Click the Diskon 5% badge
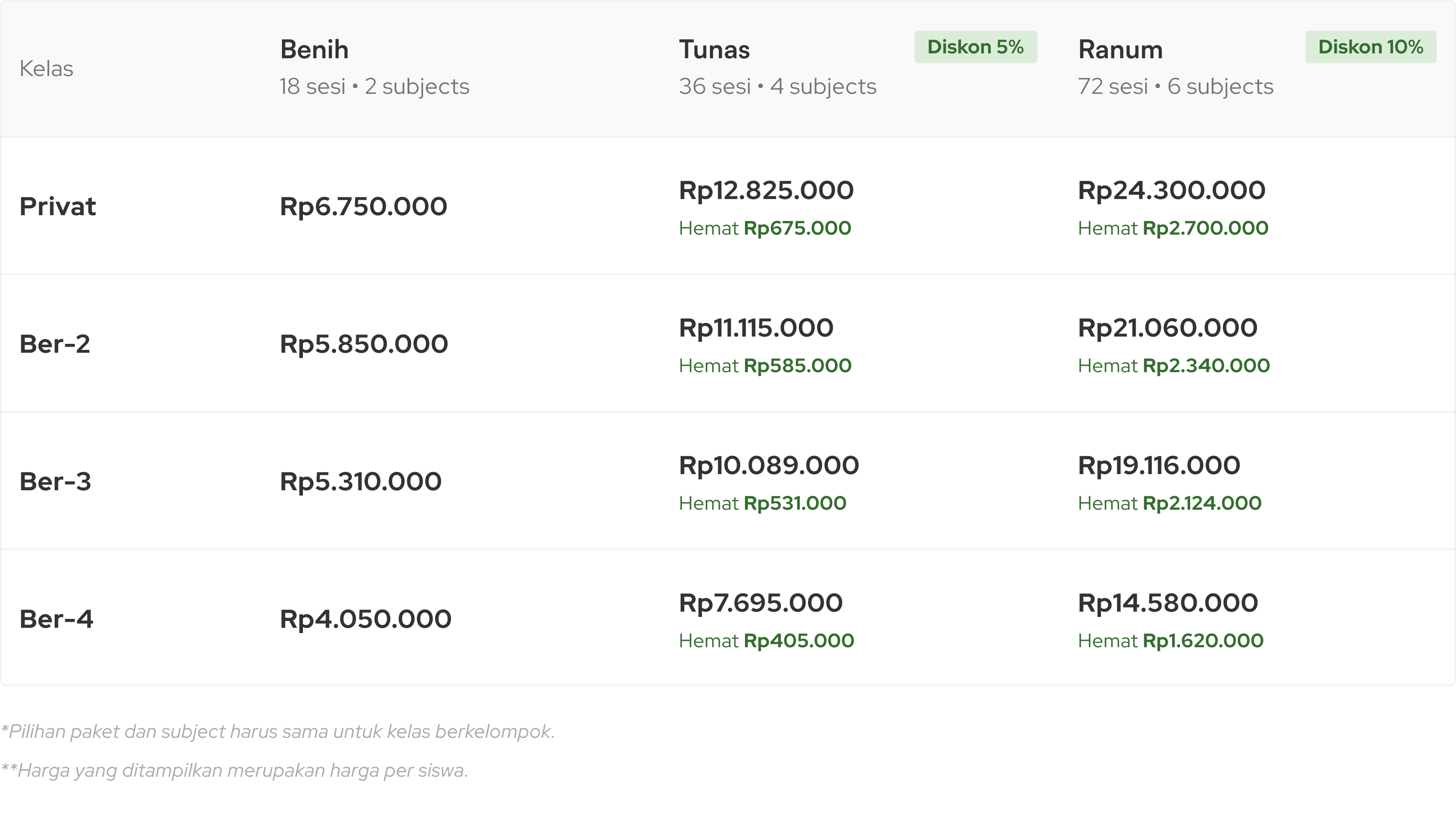The height and width of the screenshot is (822, 1456). tap(975, 47)
